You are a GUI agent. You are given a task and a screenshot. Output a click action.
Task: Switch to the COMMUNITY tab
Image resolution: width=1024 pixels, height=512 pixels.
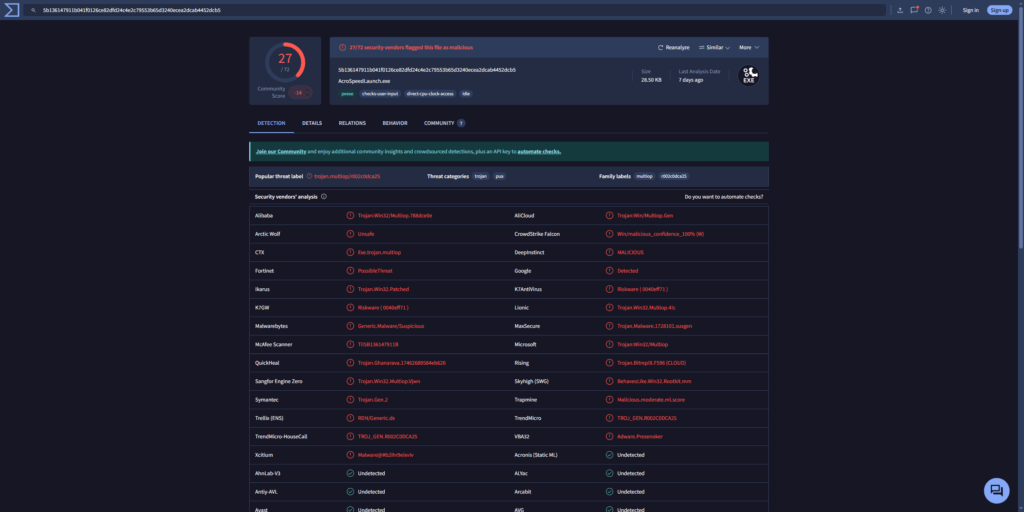[x=444, y=123]
